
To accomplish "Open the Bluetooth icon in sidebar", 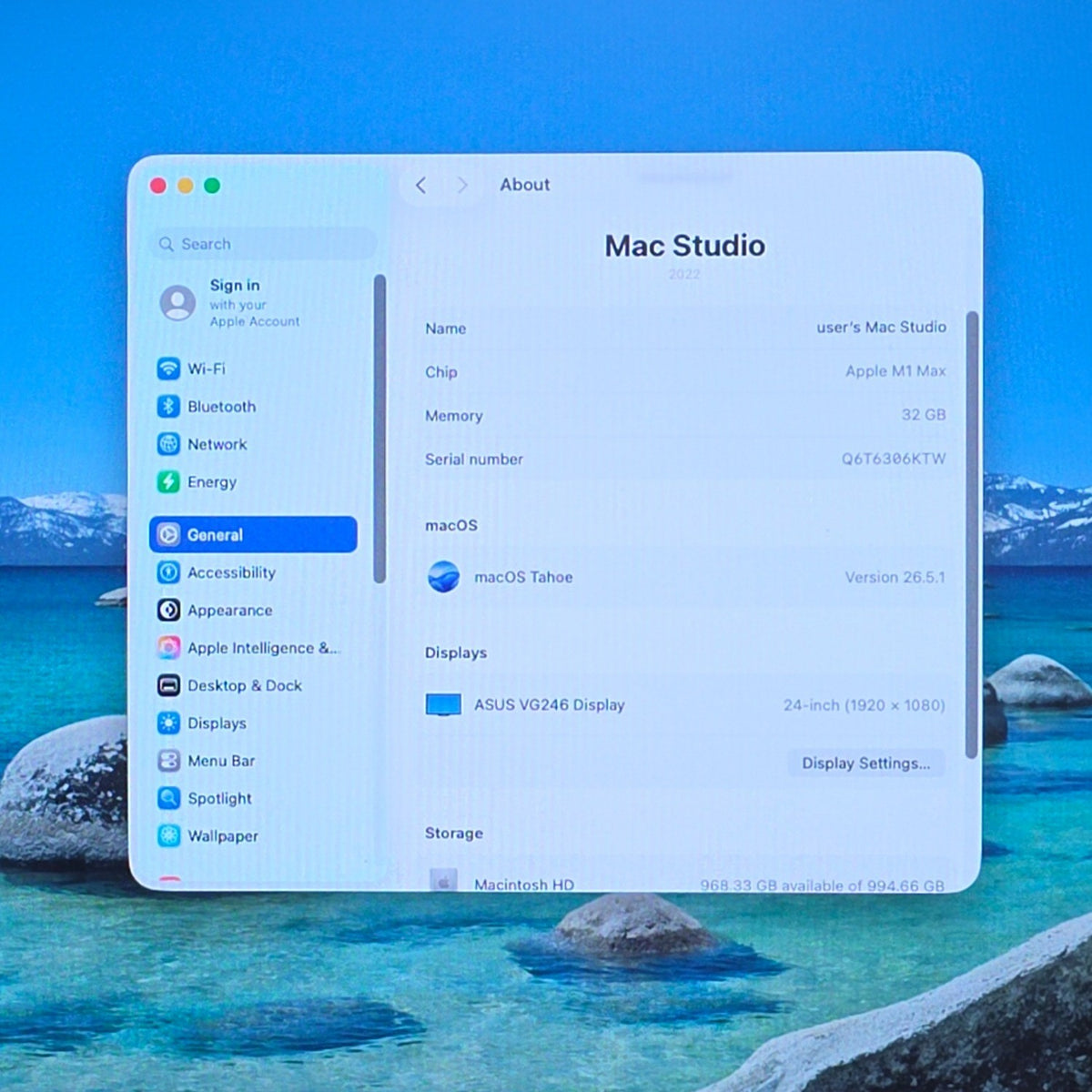I will click(168, 407).
